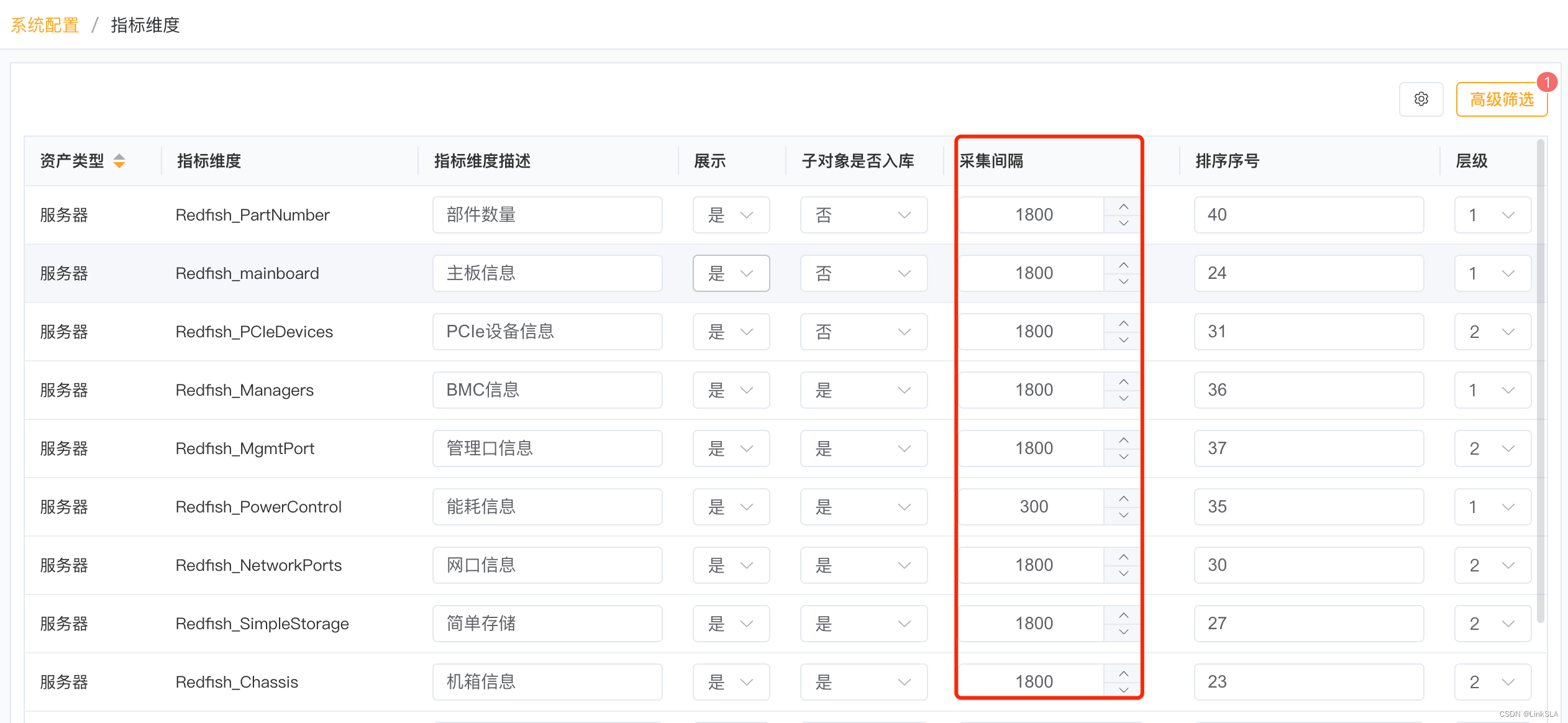Open 展示 dropdown for Redfish_Chassis
Viewport: 1568px width, 723px height.
pos(731,682)
